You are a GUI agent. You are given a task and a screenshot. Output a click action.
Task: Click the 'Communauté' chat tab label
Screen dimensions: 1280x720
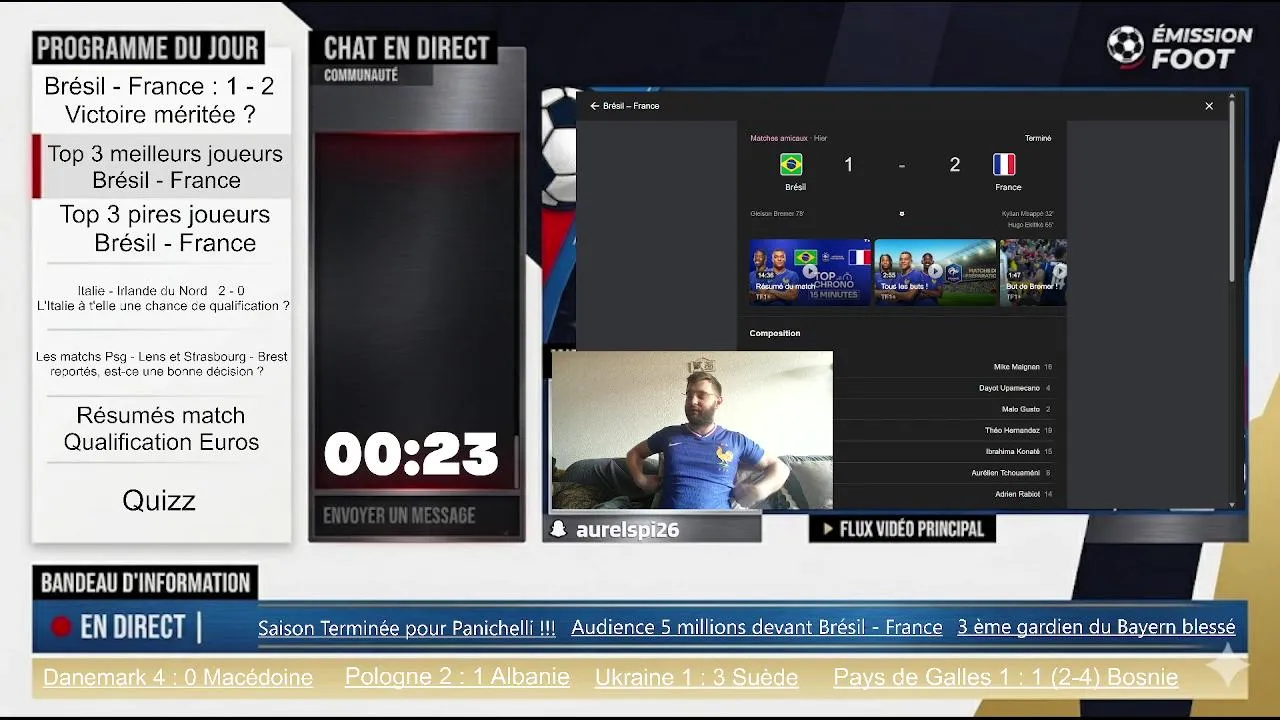[x=360, y=76]
